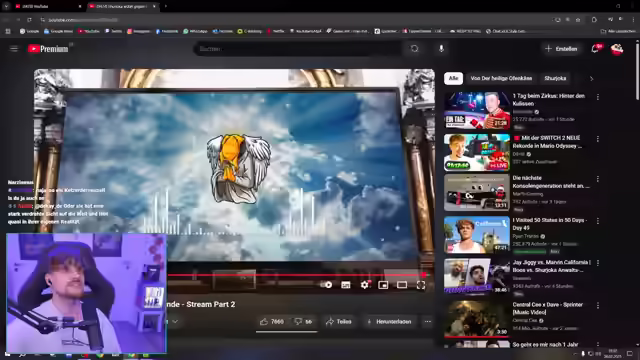
Task: Select the Shurjoka filter chip
Action: (555, 78)
